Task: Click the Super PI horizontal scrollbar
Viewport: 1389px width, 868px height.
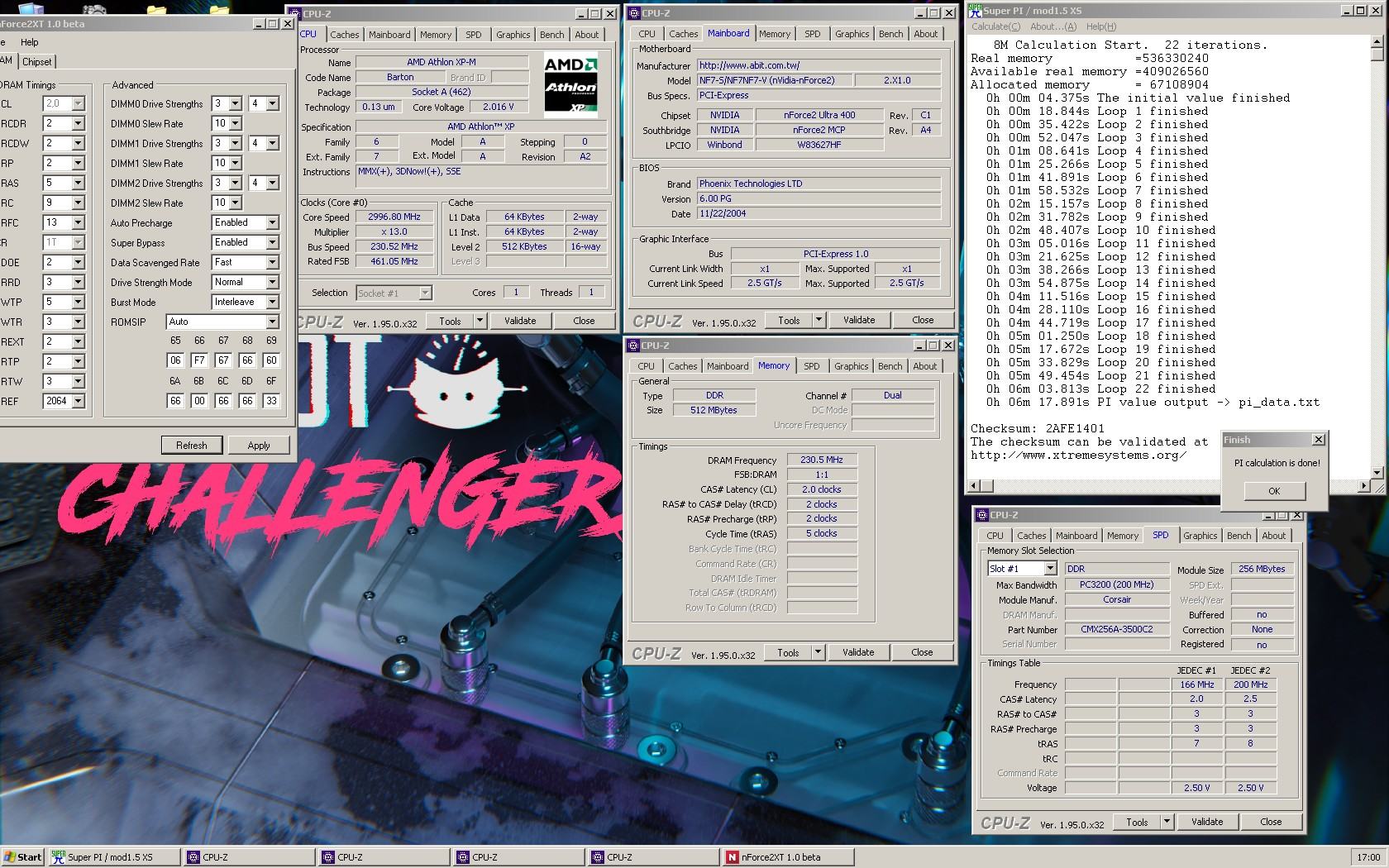Action: pos(1169,486)
